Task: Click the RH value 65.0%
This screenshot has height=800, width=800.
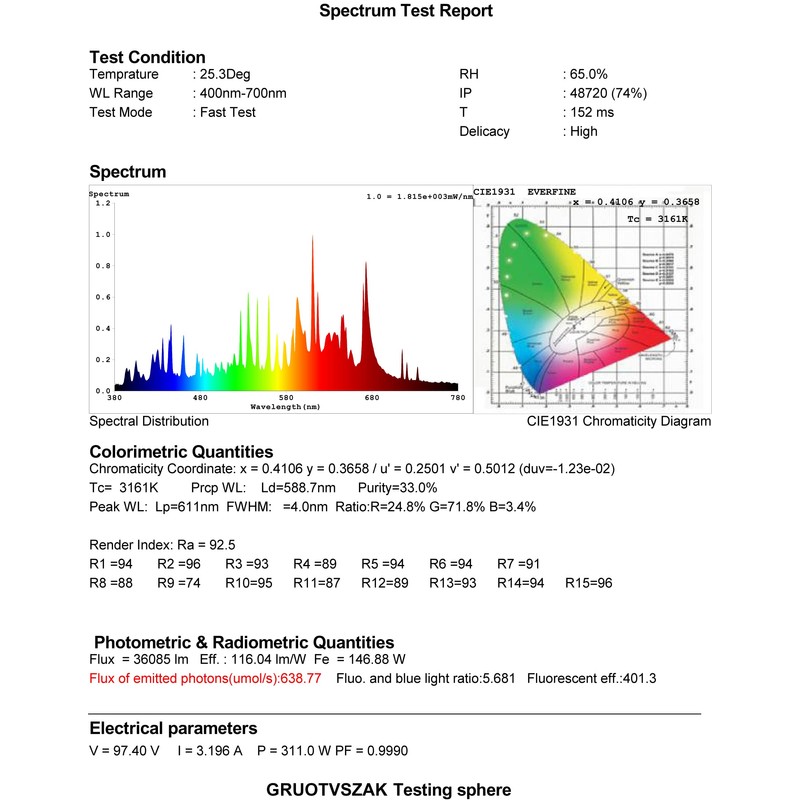Action: (x=588, y=74)
